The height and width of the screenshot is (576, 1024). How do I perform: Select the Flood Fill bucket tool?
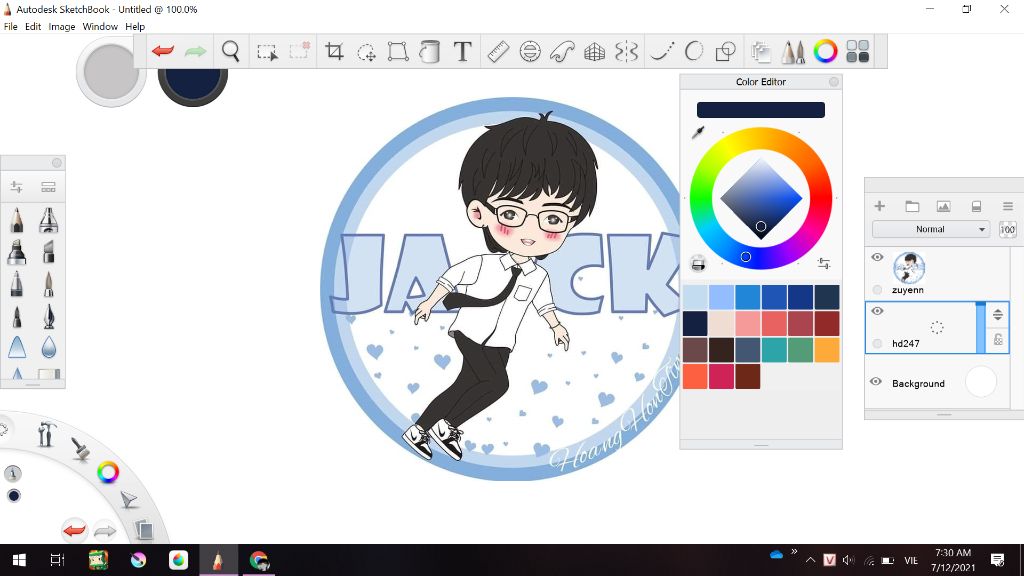pyautogui.click(x=430, y=51)
